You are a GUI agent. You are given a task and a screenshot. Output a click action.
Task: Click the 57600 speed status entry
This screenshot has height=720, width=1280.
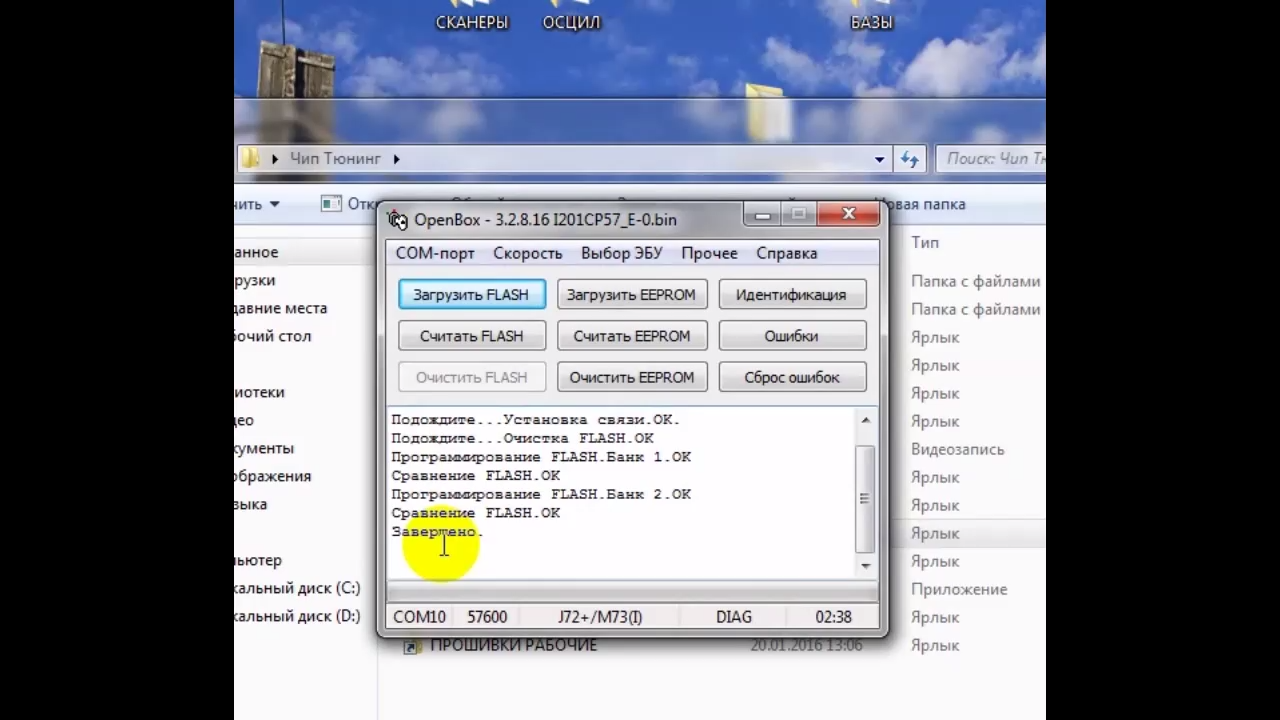tap(487, 617)
